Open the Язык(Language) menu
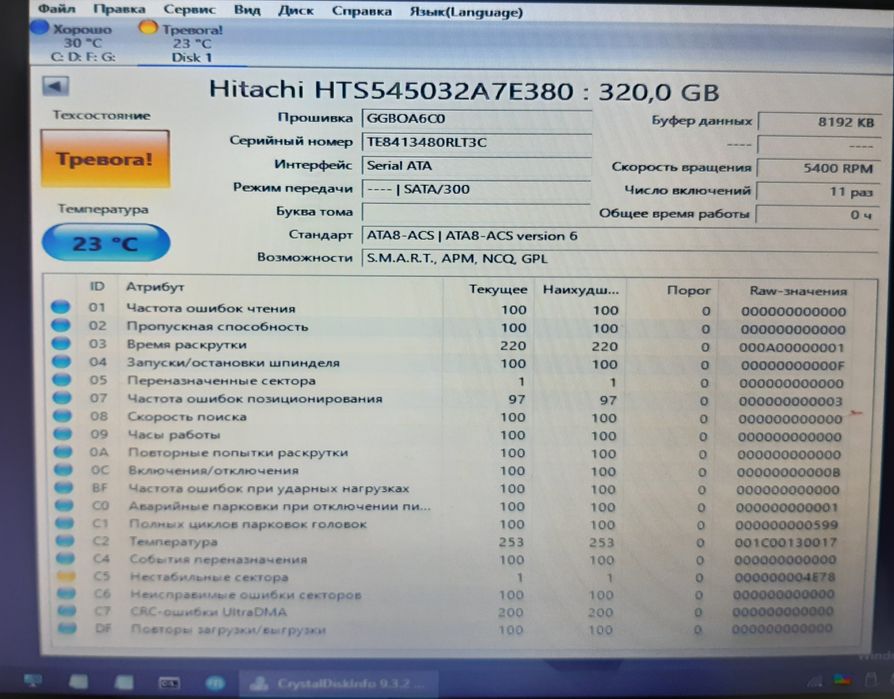This screenshot has height=699, width=894. 466,12
